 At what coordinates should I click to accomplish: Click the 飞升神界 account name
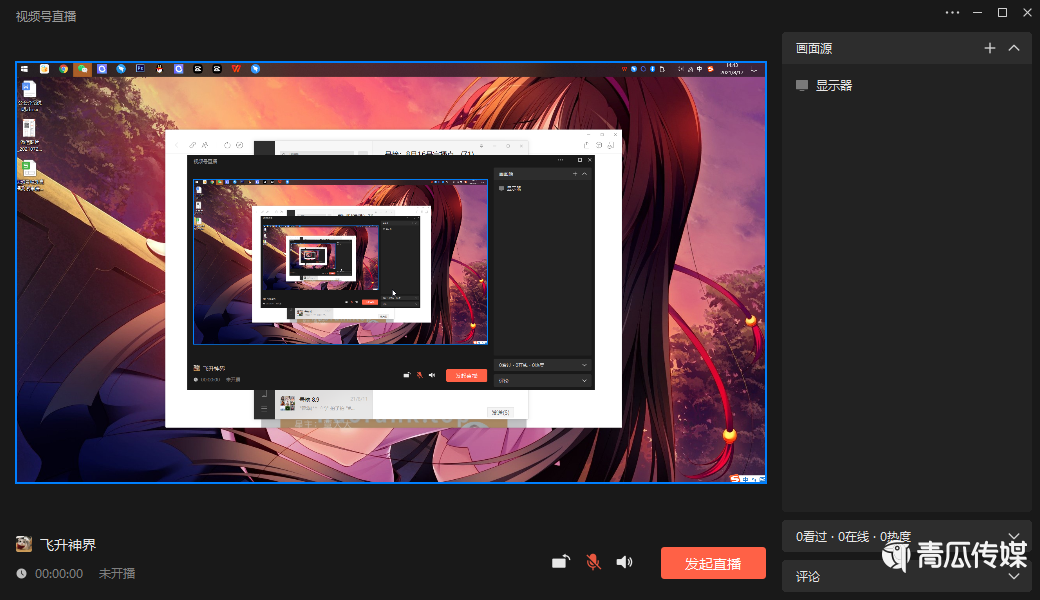click(68, 545)
